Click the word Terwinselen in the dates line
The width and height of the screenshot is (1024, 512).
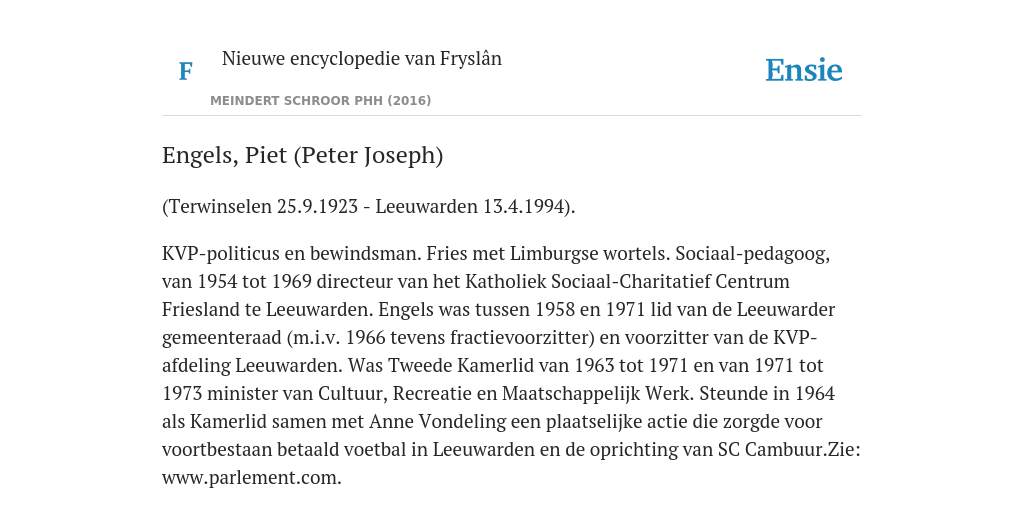click(219, 207)
